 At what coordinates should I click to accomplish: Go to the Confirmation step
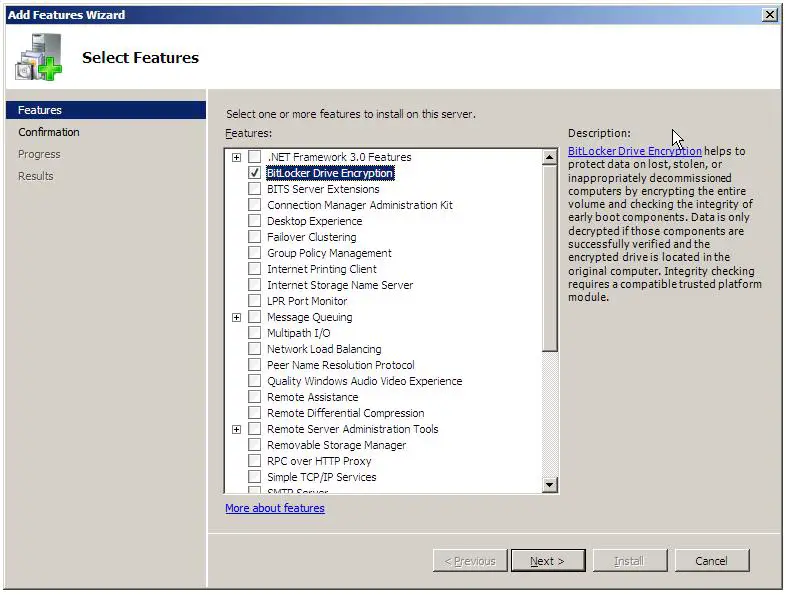49,132
